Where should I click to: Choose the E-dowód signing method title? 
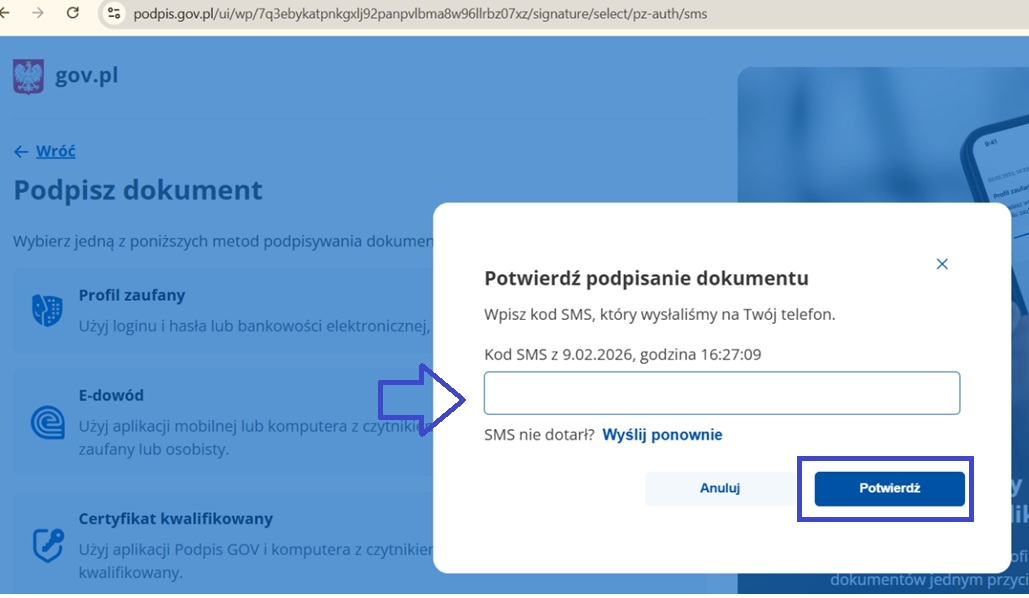coord(111,395)
